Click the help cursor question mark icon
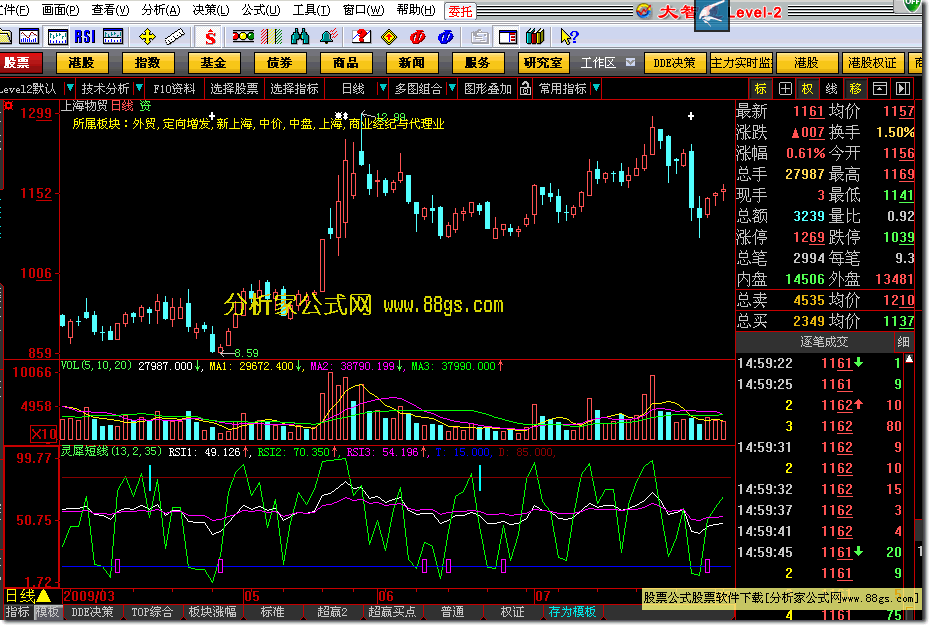Screen dimensions: 932x627 click(568, 37)
